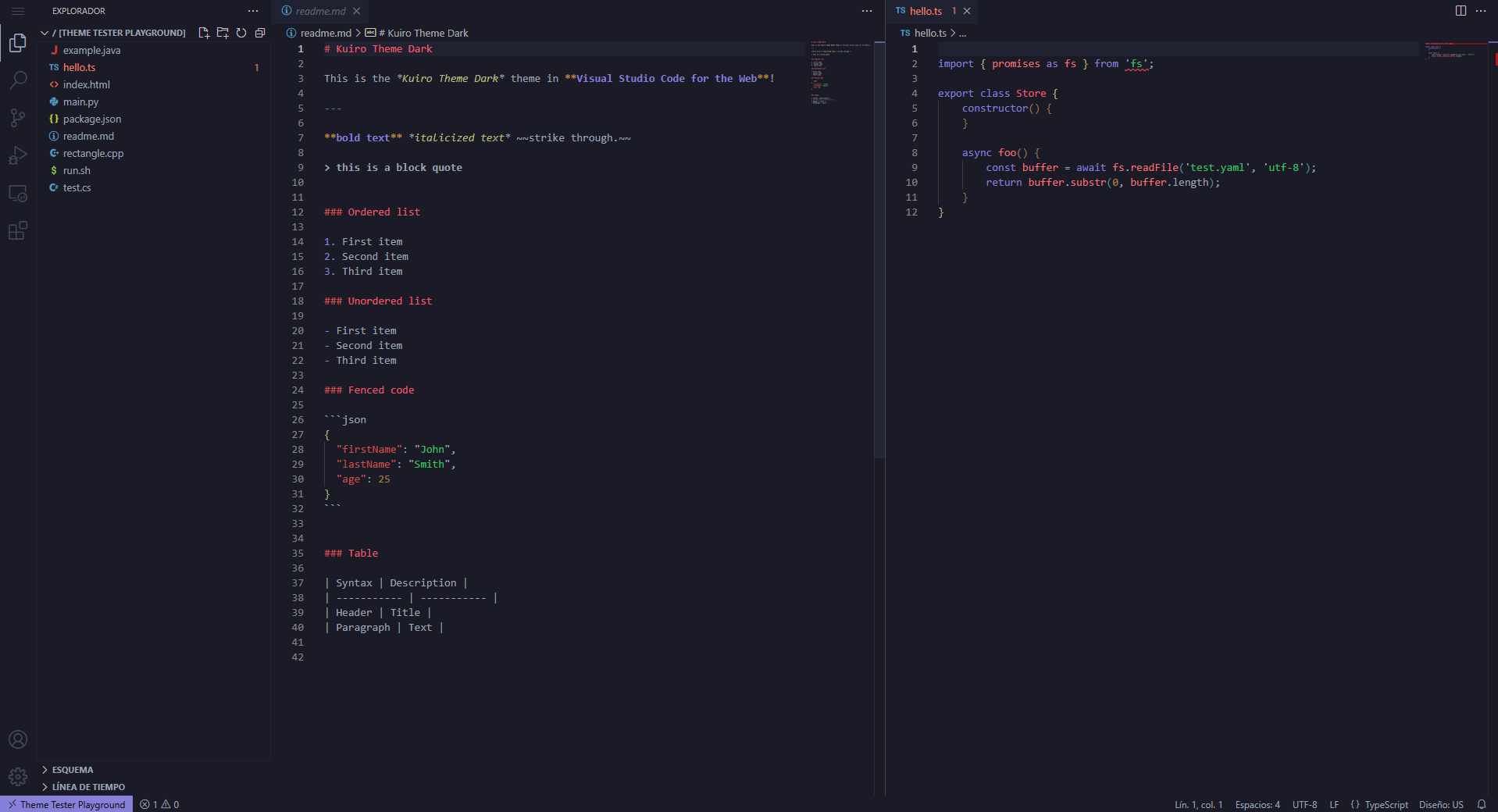Change indentation via Espacios: 4
1498x812 pixels.
pyautogui.click(x=1257, y=804)
